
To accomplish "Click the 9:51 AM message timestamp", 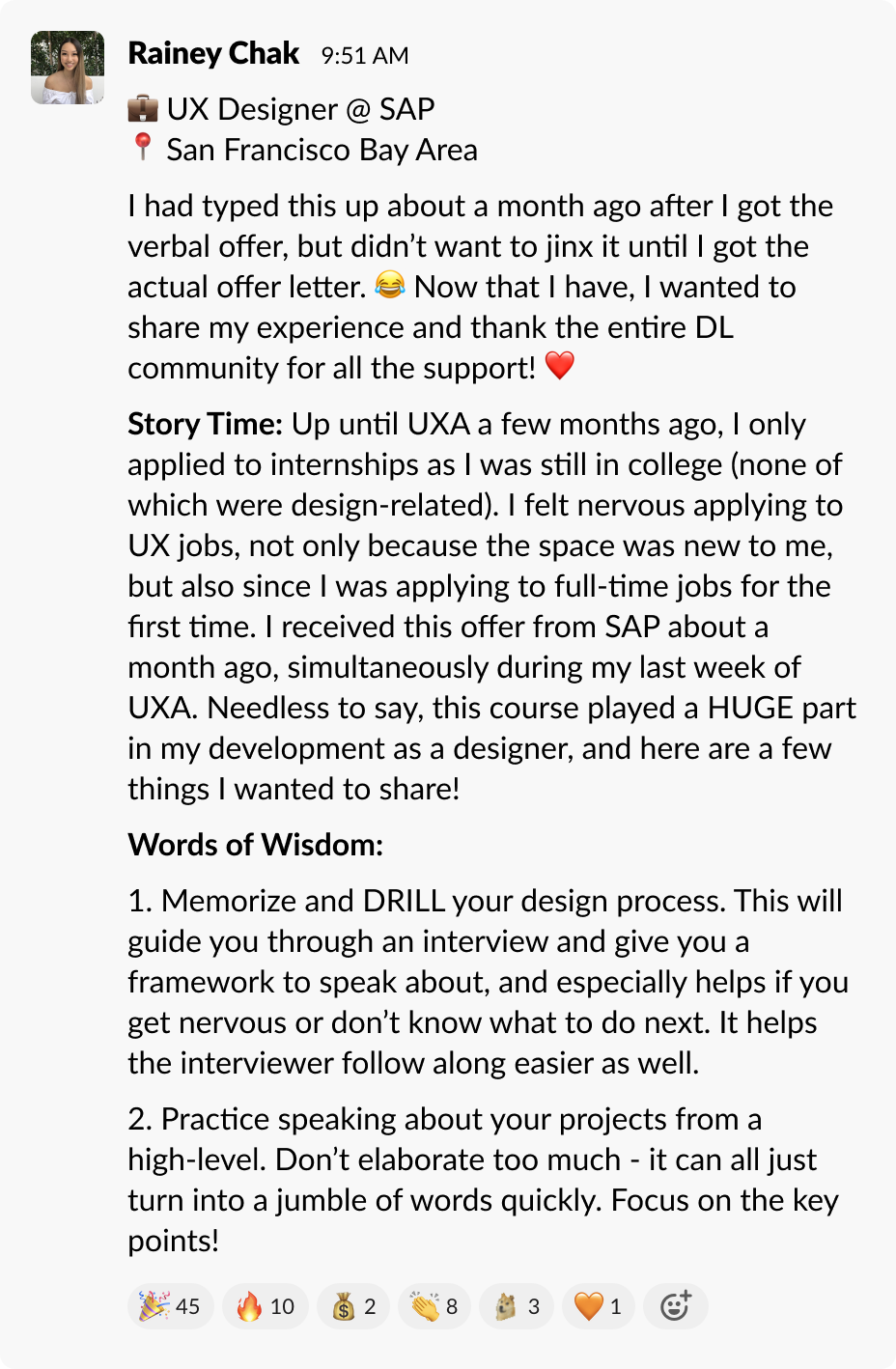I will (365, 56).
